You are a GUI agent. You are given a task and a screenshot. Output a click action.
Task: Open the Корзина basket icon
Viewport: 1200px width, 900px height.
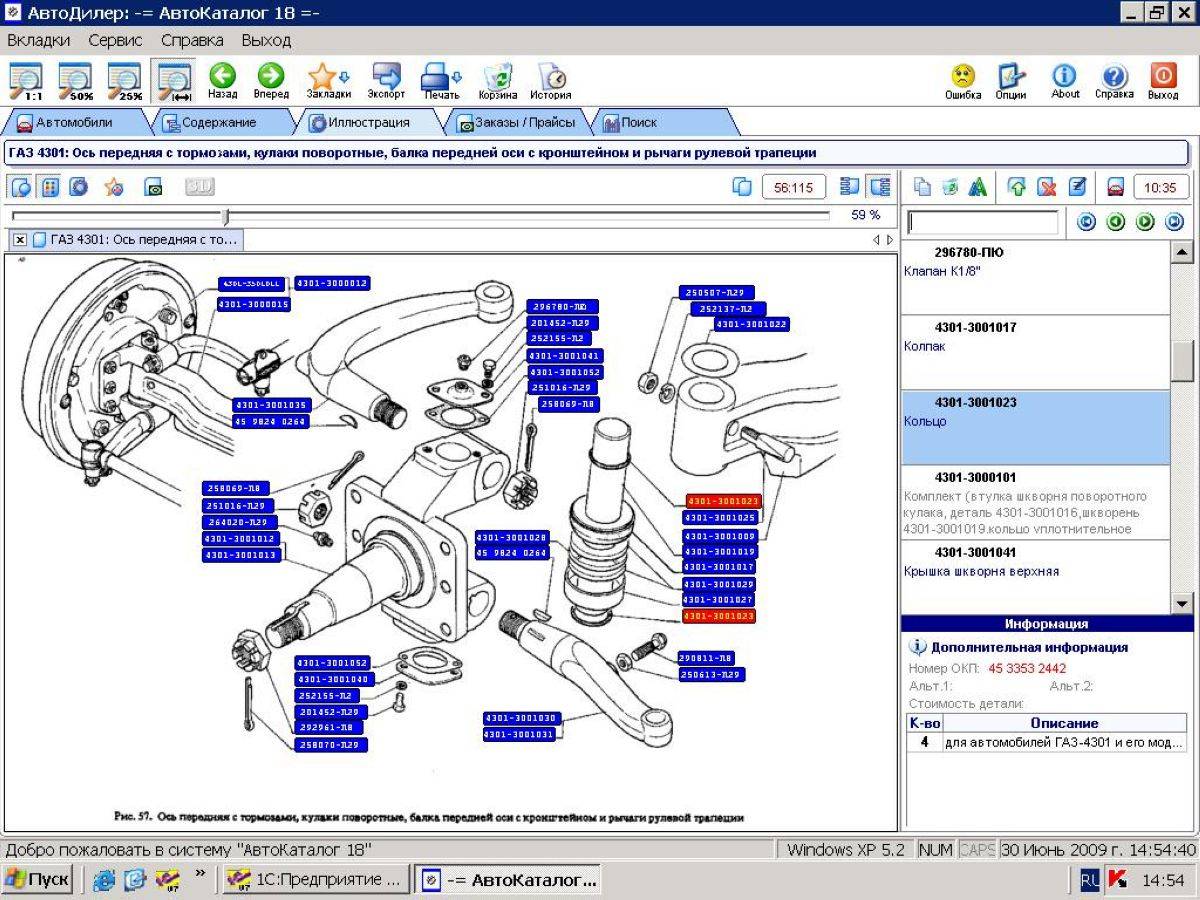[x=497, y=81]
